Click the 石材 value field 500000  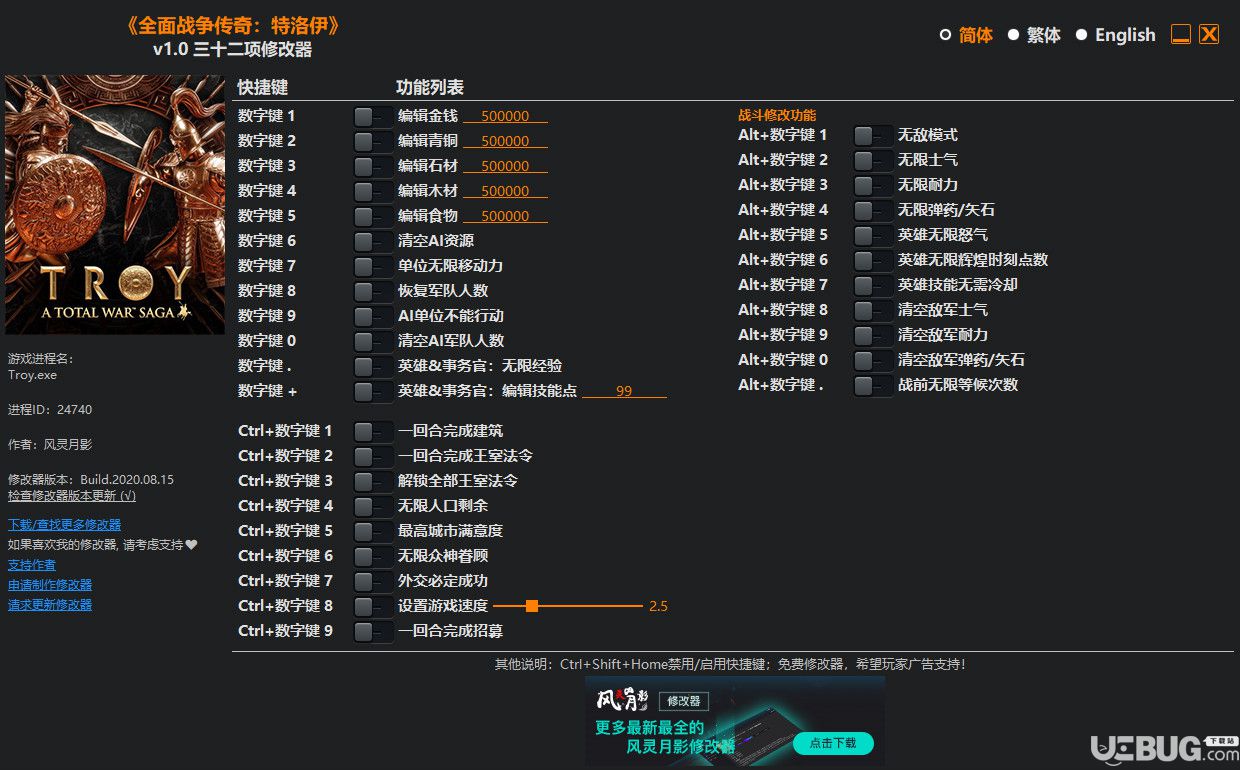(505, 166)
